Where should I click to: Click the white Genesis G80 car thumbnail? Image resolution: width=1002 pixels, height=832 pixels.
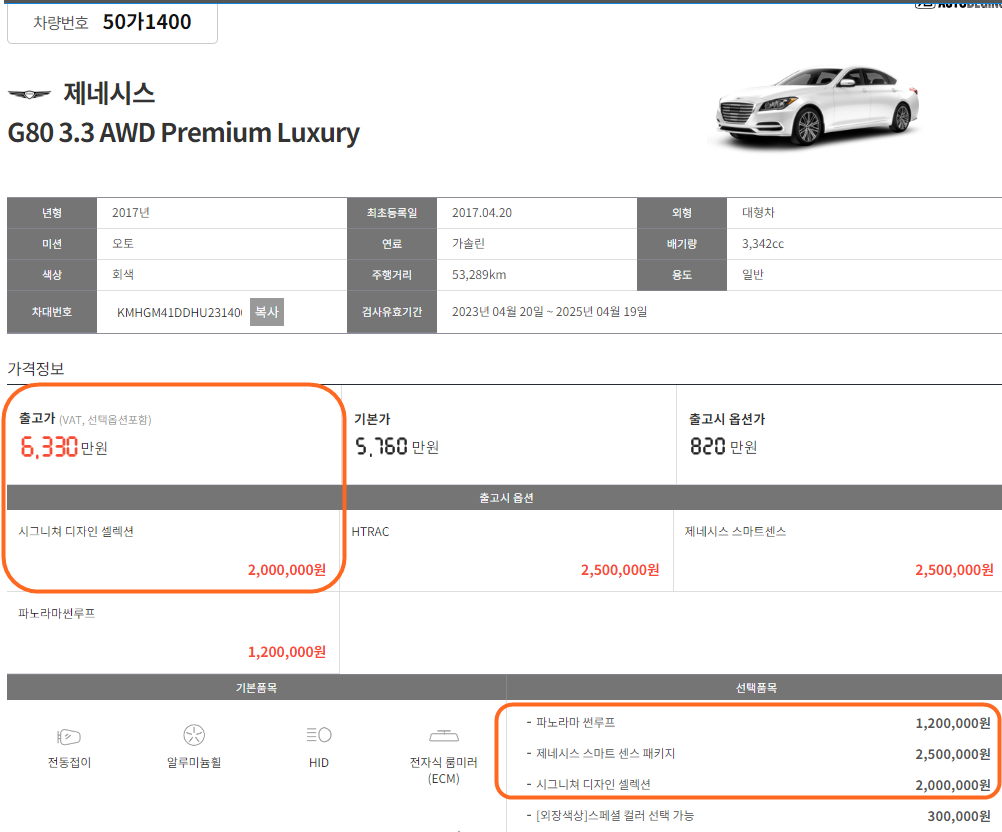[818, 106]
